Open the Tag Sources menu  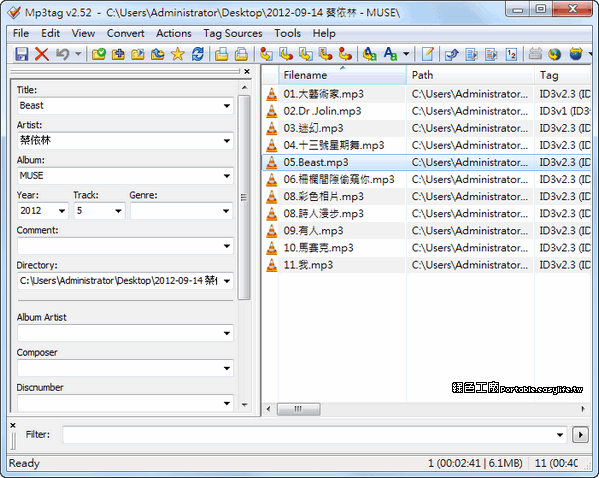click(233, 33)
